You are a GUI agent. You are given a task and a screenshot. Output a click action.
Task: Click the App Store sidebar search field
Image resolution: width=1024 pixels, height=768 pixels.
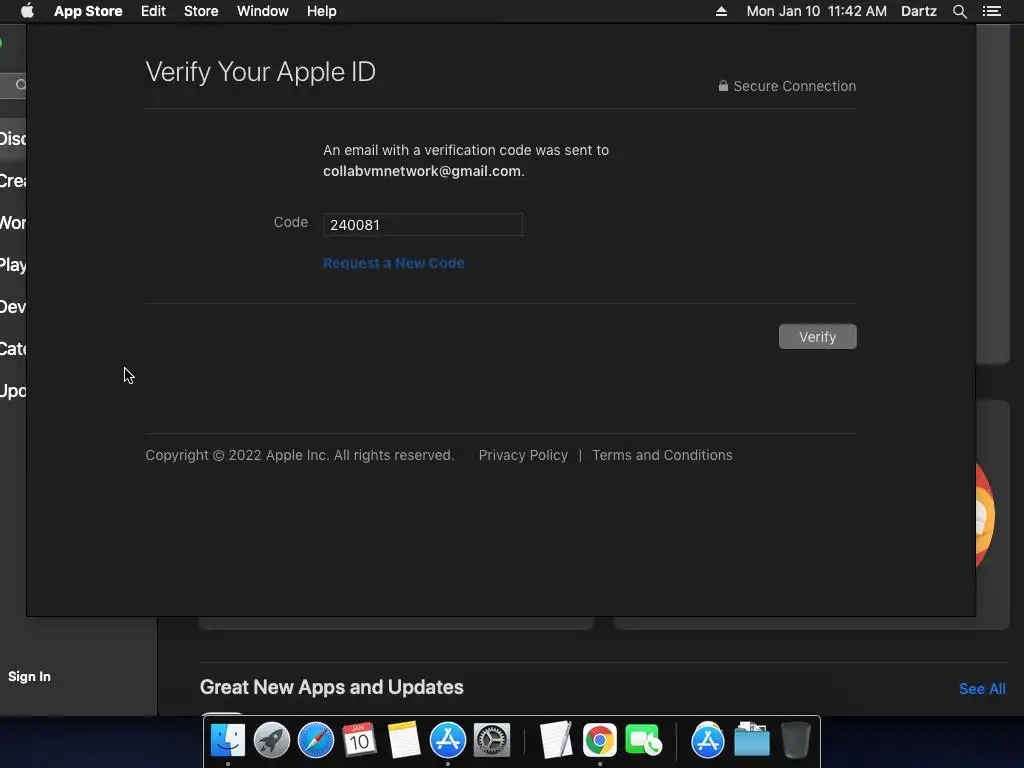click(13, 85)
